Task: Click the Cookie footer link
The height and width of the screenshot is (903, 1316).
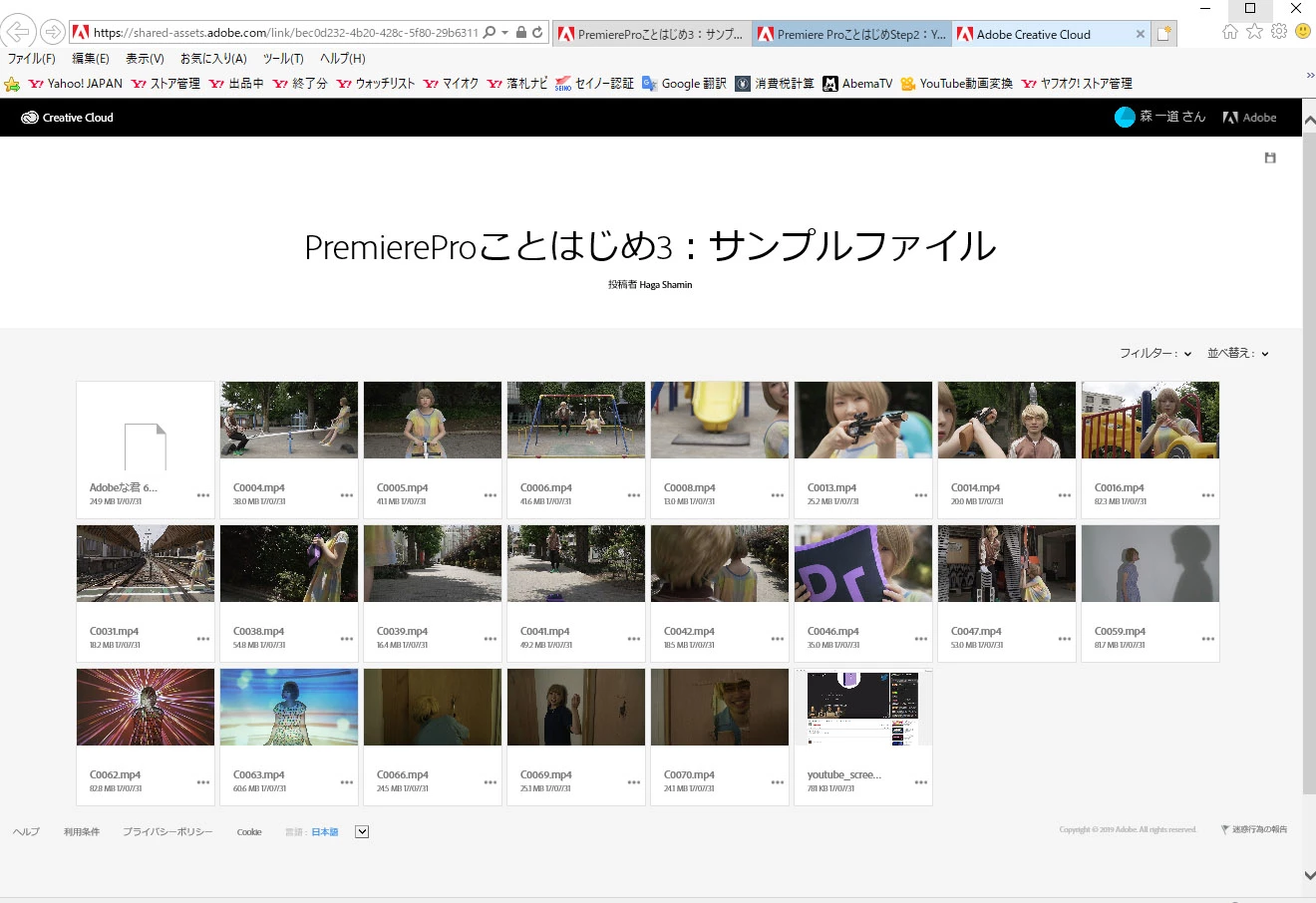Action: 249,832
